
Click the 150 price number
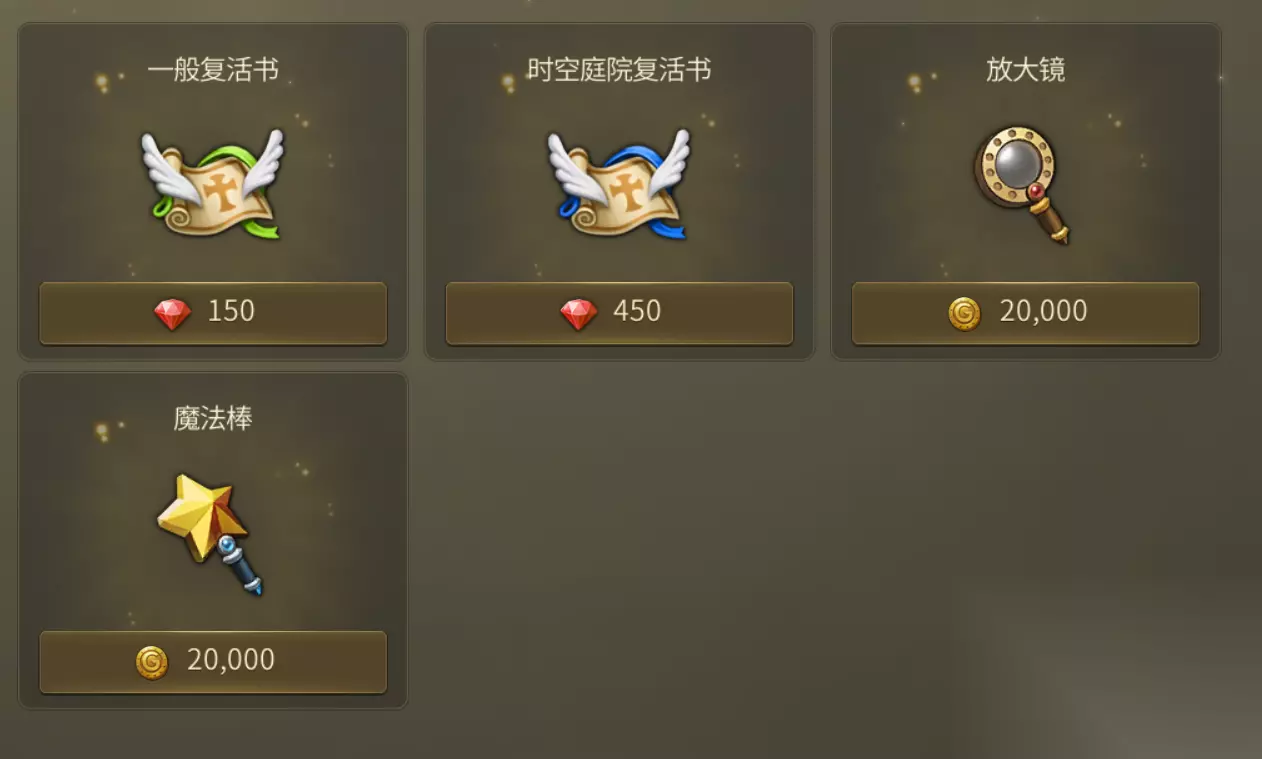231,311
